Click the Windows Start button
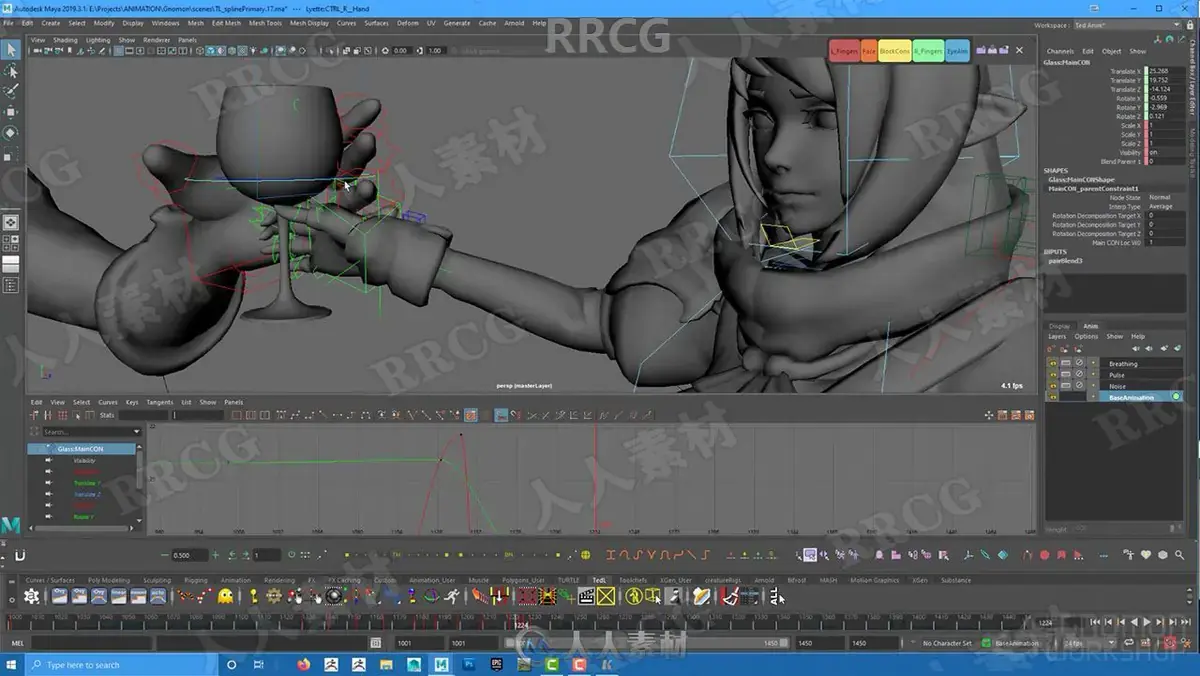 click(11, 664)
